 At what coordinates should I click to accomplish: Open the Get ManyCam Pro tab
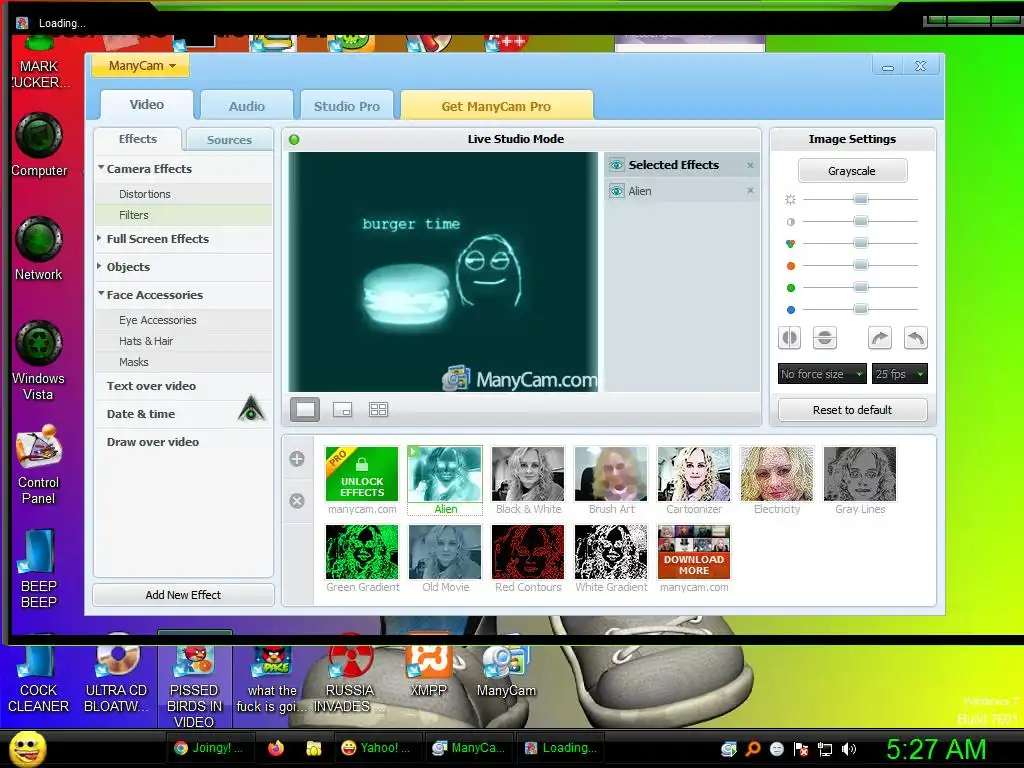click(x=496, y=106)
